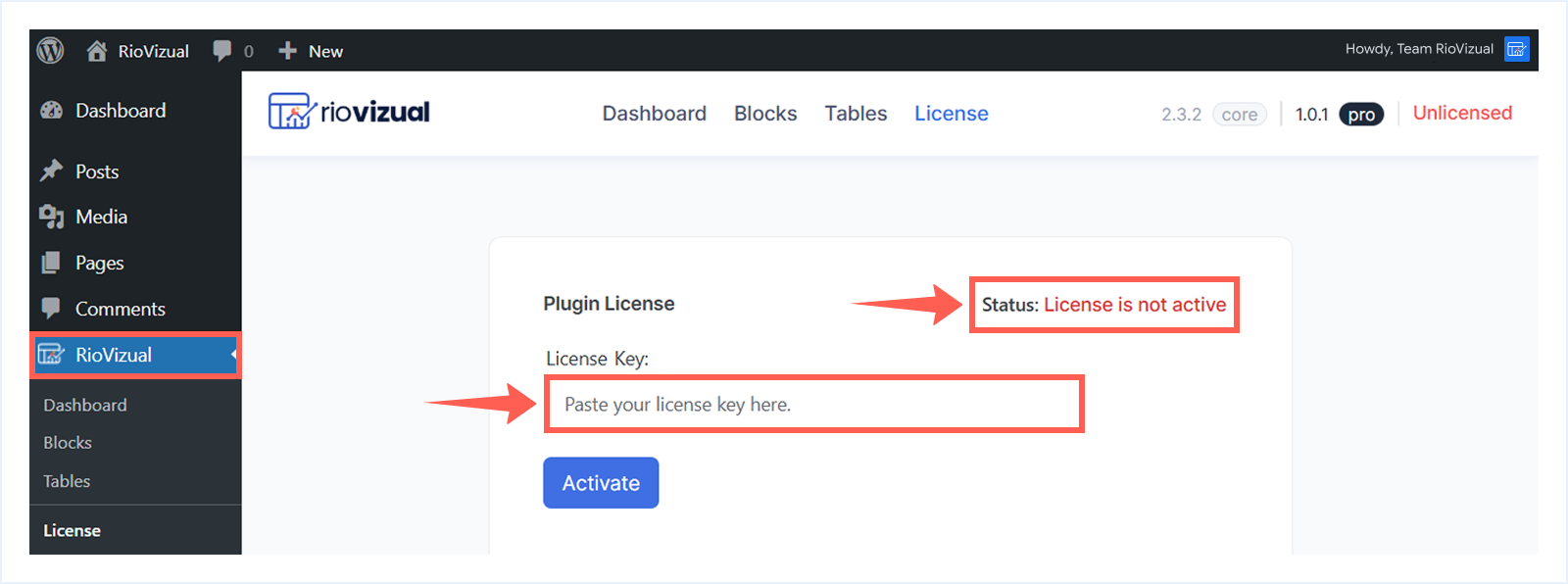This screenshot has width=1568, height=584.
Task: Click Howdy, Team RioVizual account link
Action: point(1418,49)
